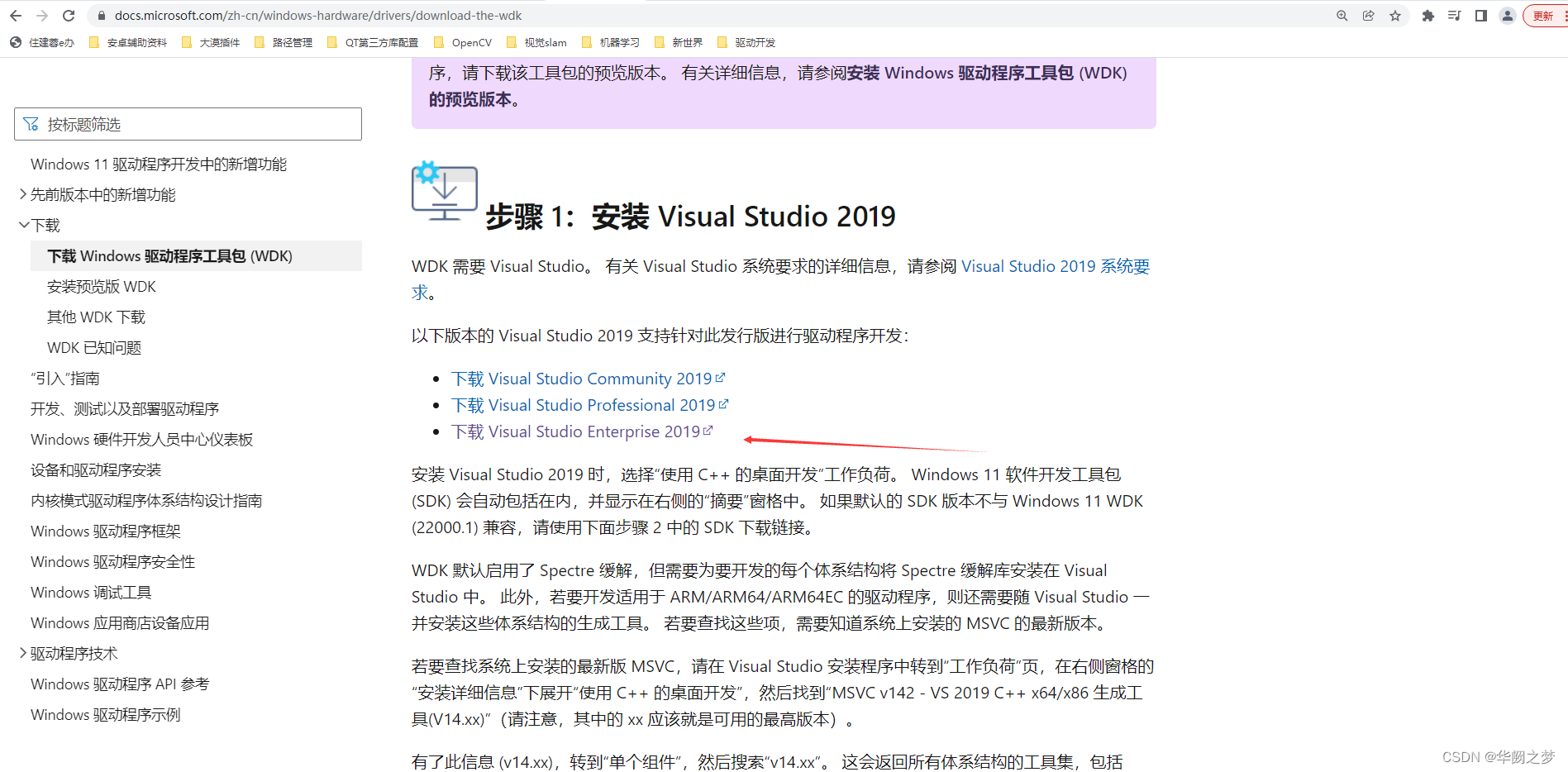Open Windows 硬件开发人员中心仪表板

141,440
